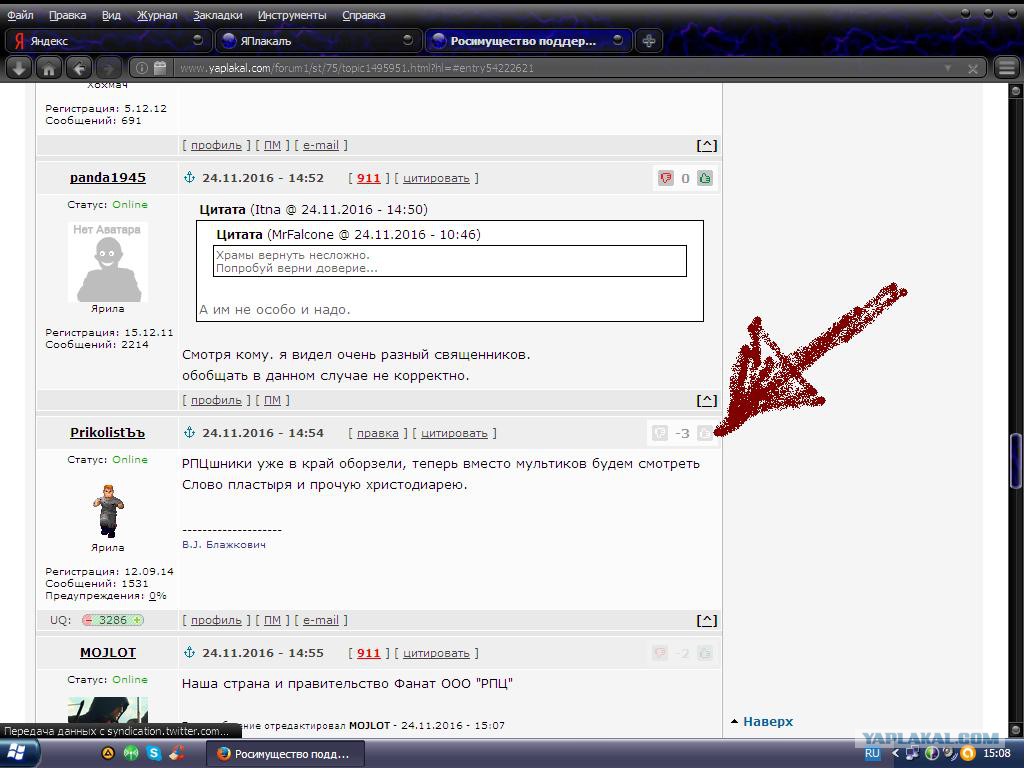
Task: Open the address bar history dropdown
Action: click(x=947, y=68)
